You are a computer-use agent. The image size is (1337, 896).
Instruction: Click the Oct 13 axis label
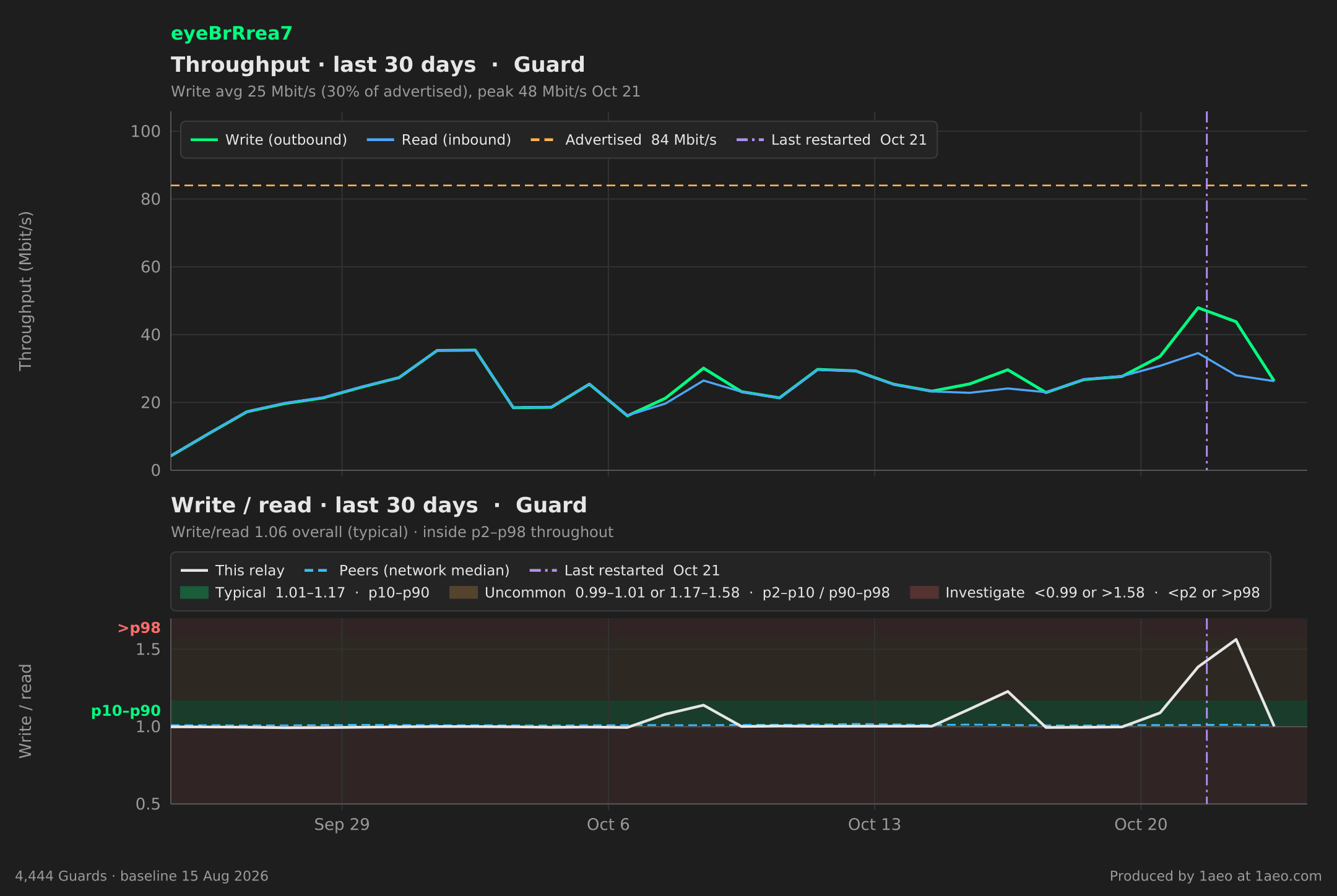point(874,825)
